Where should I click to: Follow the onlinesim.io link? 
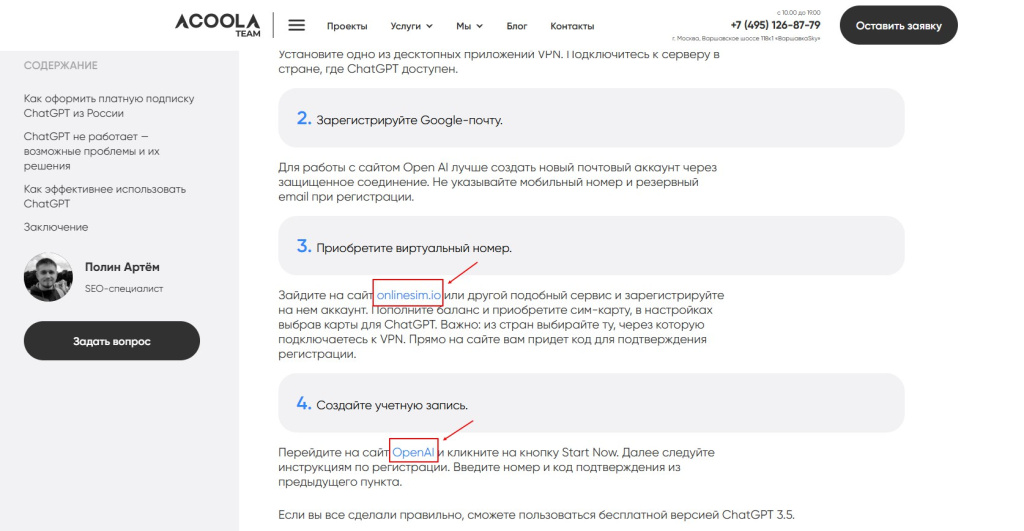point(409,295)
